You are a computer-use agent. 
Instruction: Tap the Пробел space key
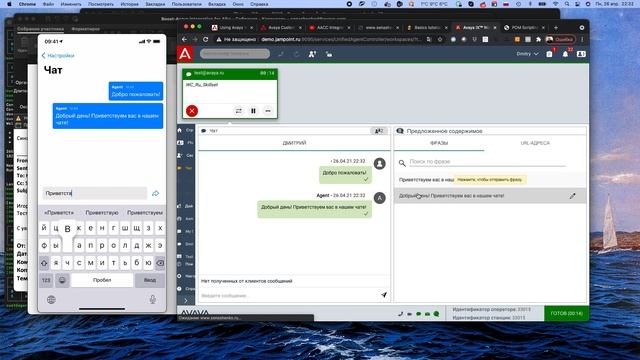tap(102, 280)
